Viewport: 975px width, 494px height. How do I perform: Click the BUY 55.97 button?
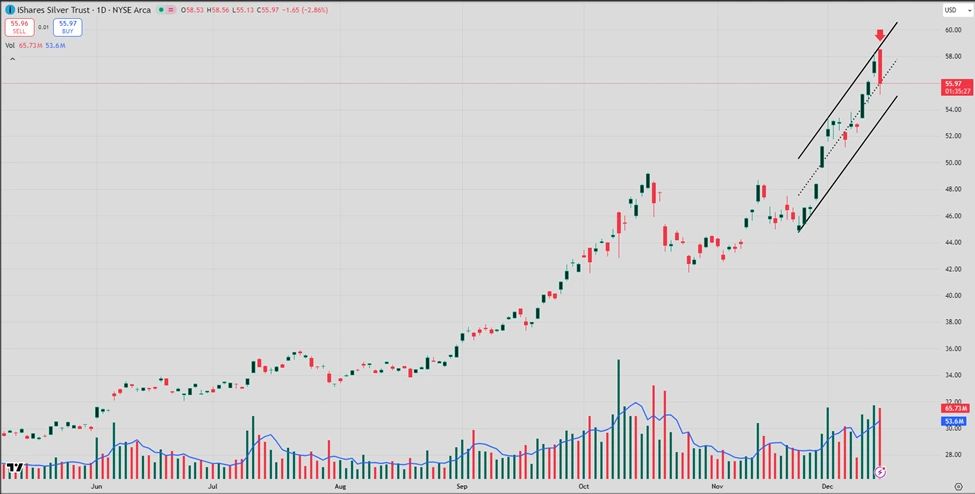pos(66,28)
